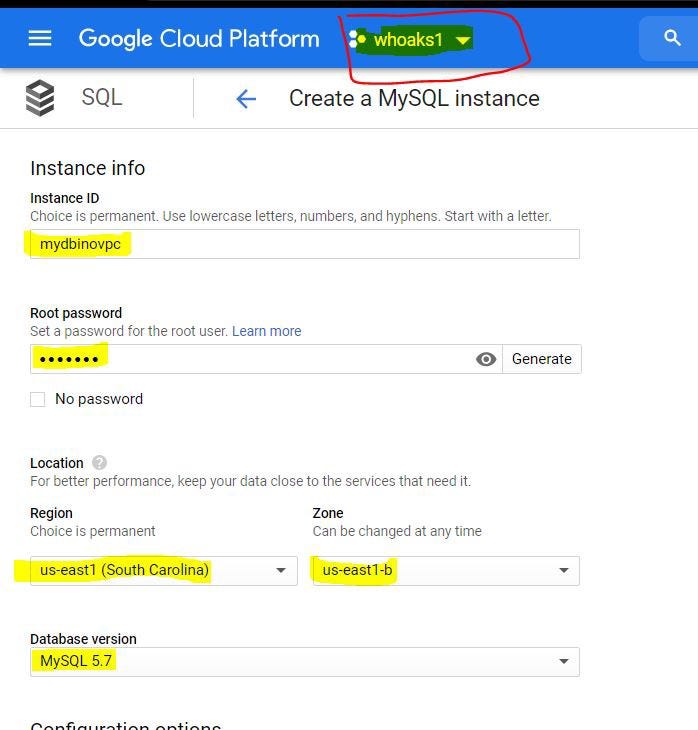This screenshot has width=698, height=730.
Task: Show the root password with the eye icon
Action: tap(486, 359)
